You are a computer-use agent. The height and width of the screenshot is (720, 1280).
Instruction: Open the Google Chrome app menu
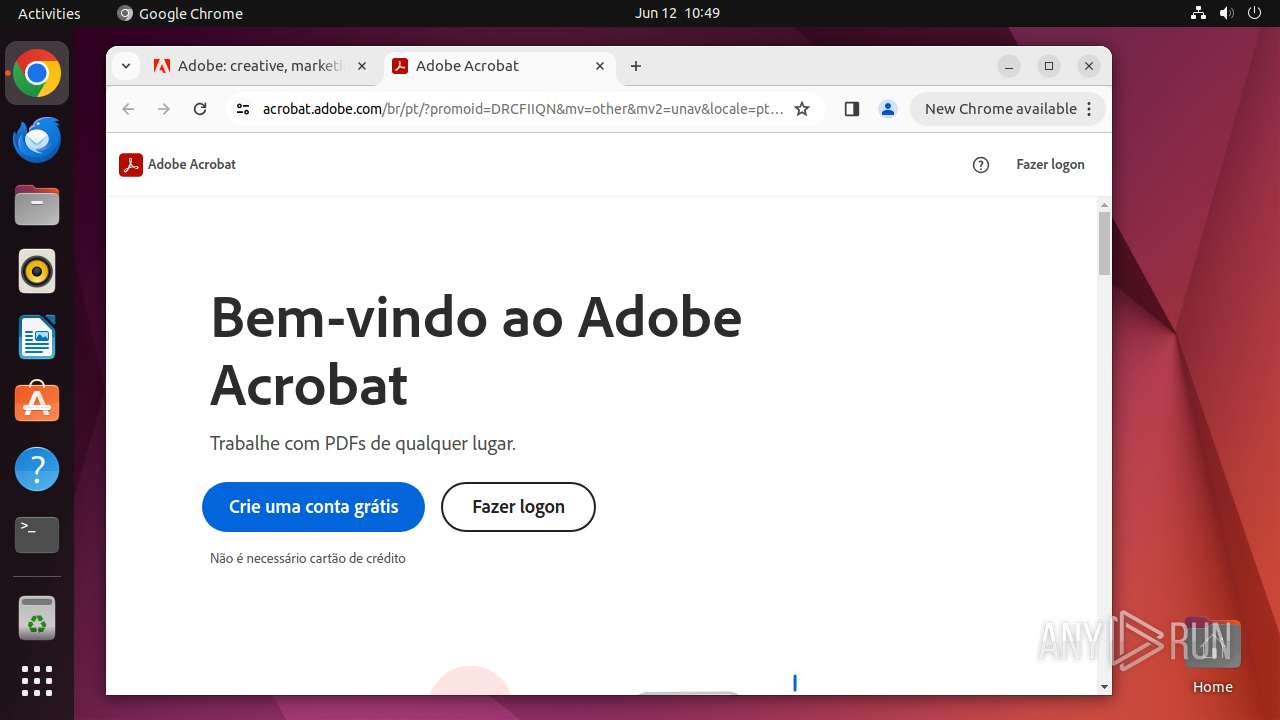pos(180,13)
